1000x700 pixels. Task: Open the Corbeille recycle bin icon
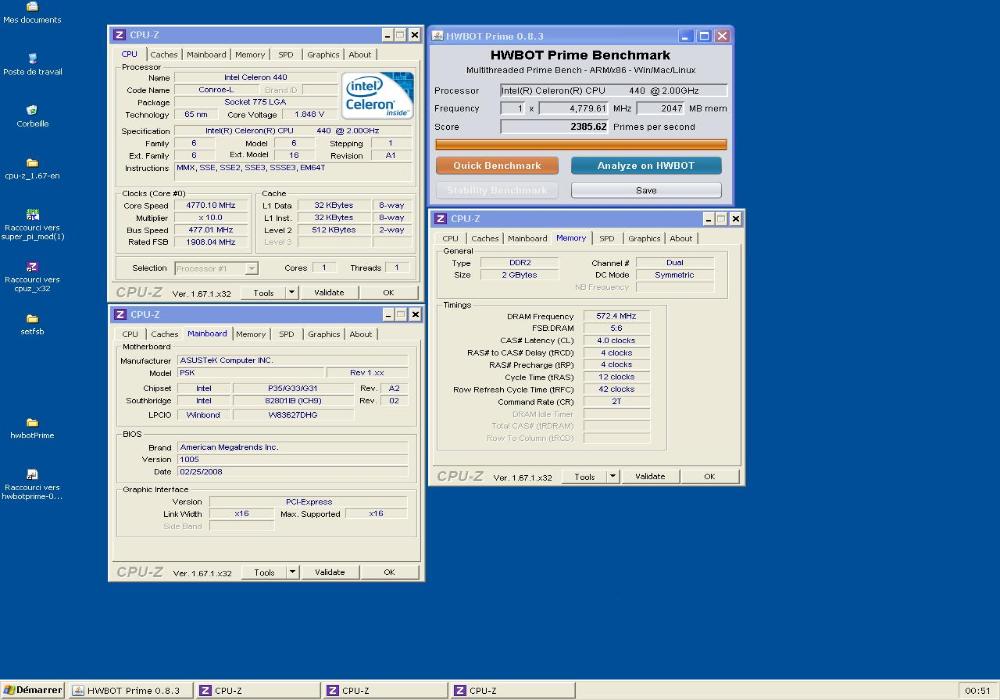32,111
